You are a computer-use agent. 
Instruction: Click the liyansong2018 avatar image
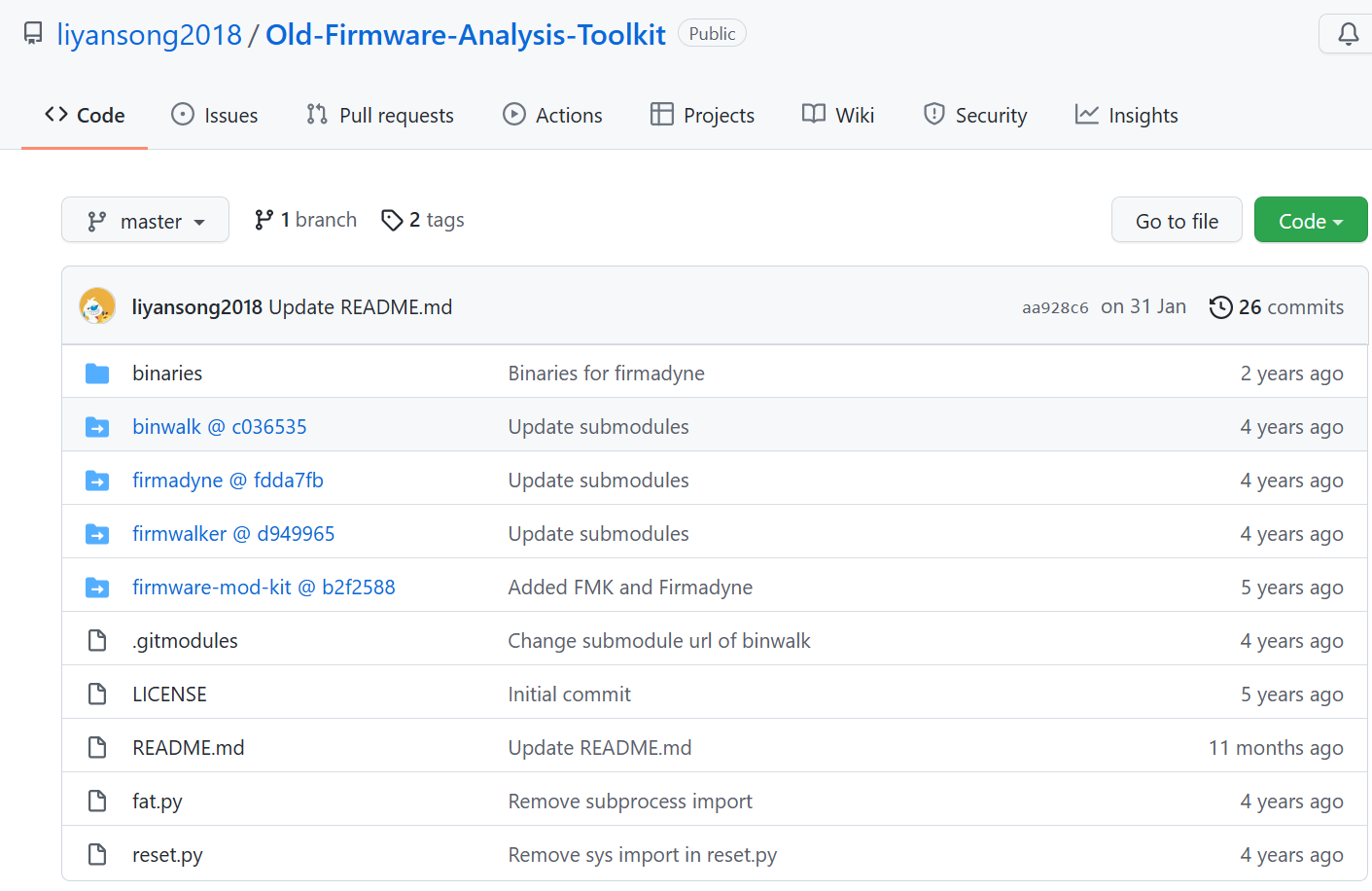tap(97, 306)
